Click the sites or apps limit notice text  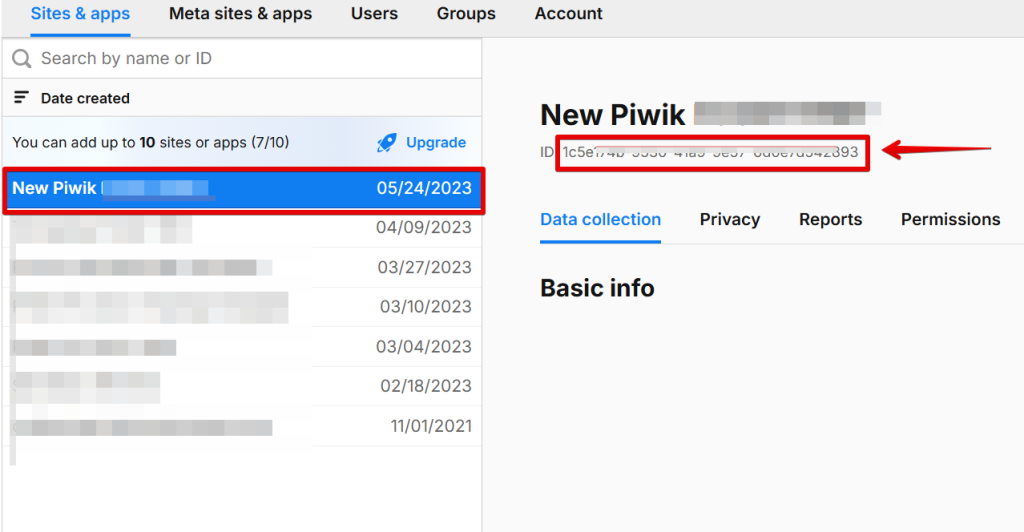(x=150, y=142)
